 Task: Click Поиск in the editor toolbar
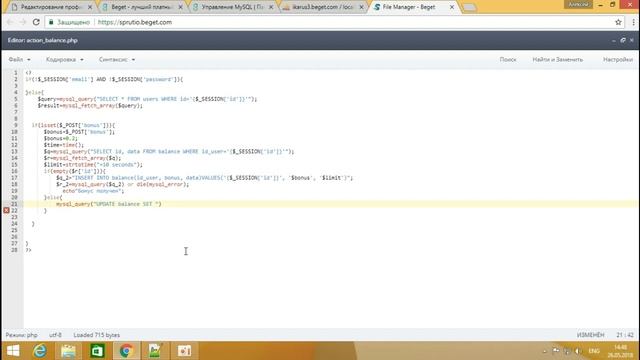pos(508,60)
